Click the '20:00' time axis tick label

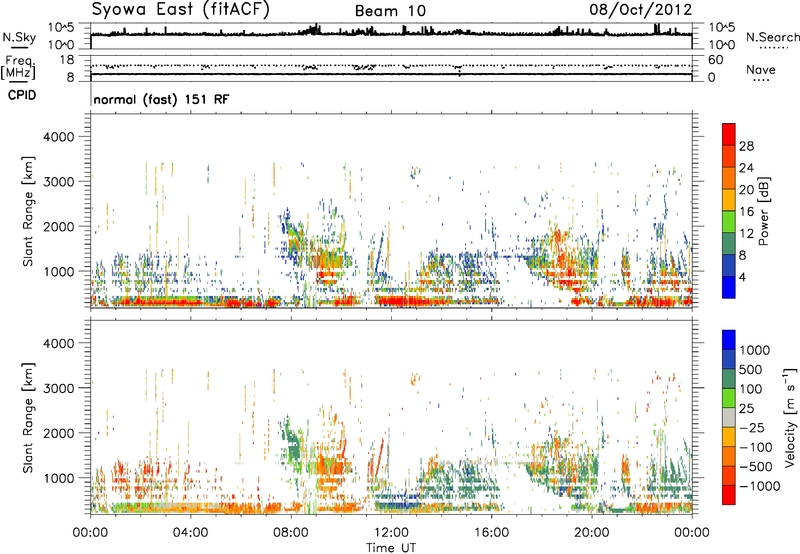coord(591,533)
